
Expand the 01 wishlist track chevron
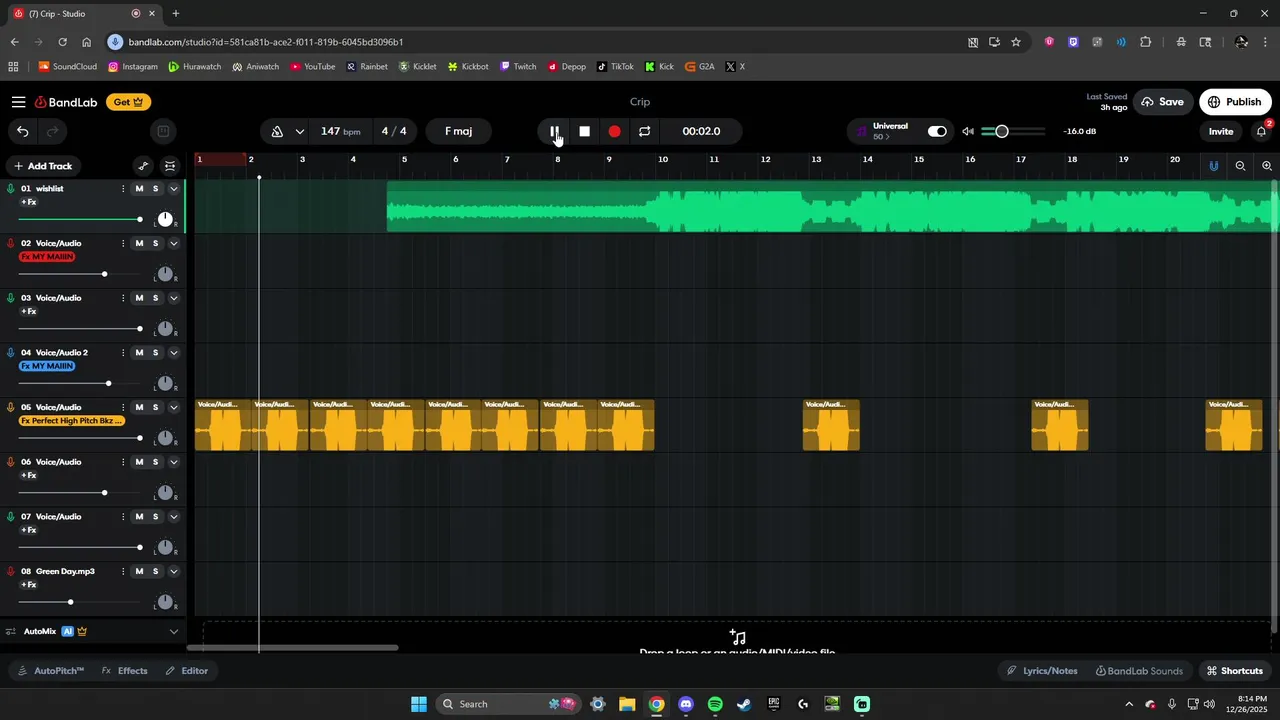tap(173, 189)
